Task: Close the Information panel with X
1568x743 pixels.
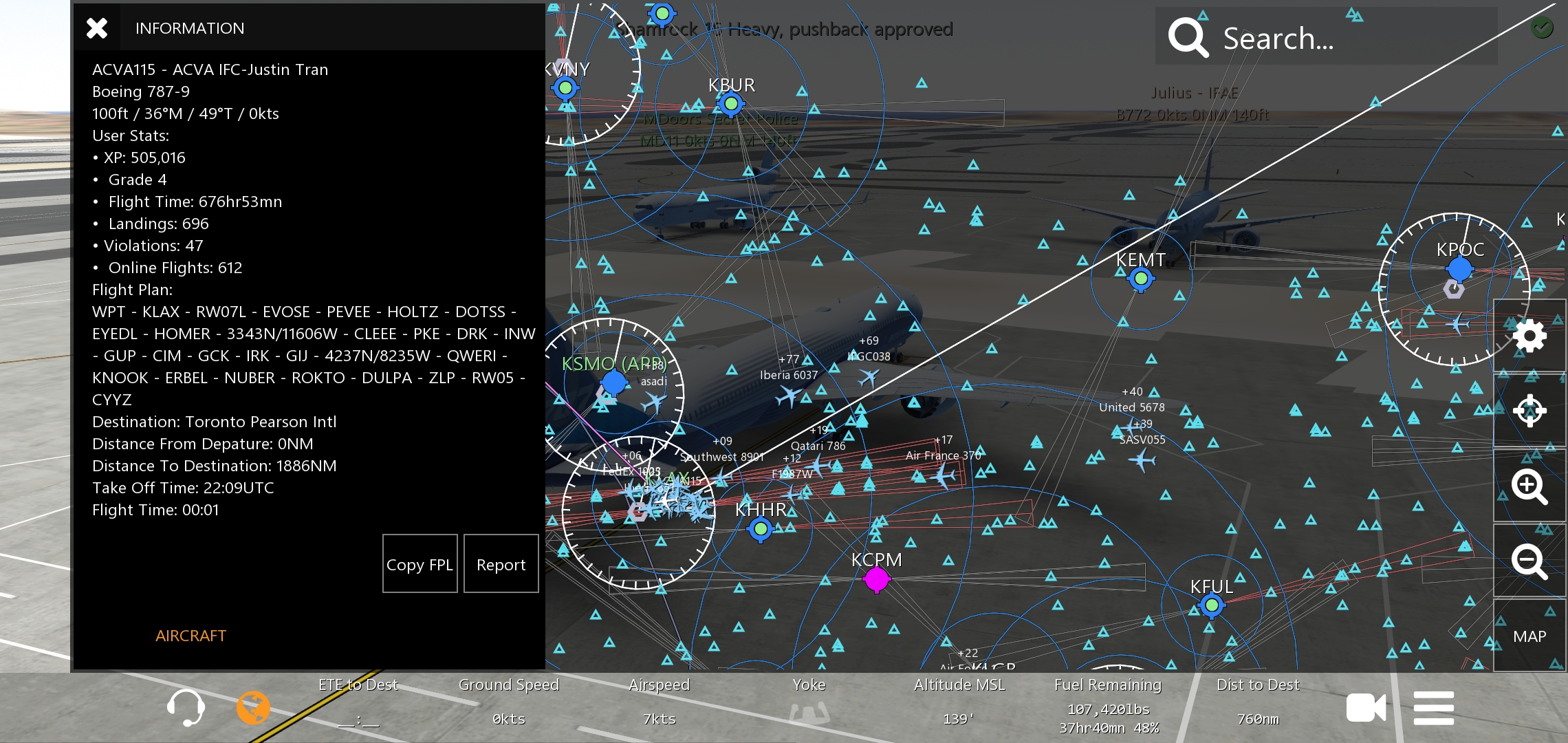Action: point(97,28)
